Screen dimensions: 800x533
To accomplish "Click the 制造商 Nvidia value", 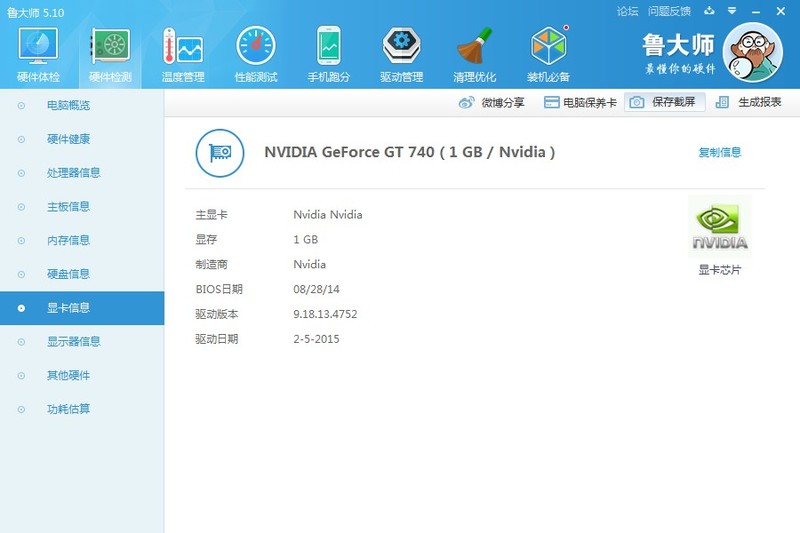I will click(x=309, y=264).
